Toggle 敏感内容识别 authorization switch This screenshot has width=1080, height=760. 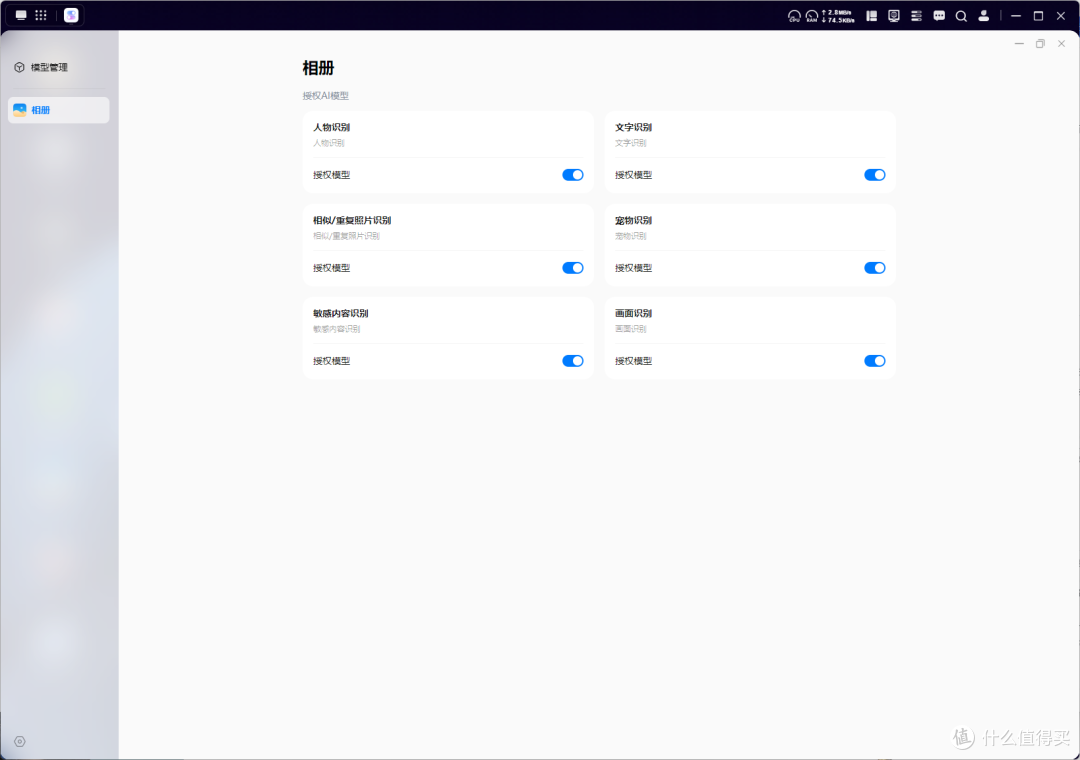coord(572,361)
